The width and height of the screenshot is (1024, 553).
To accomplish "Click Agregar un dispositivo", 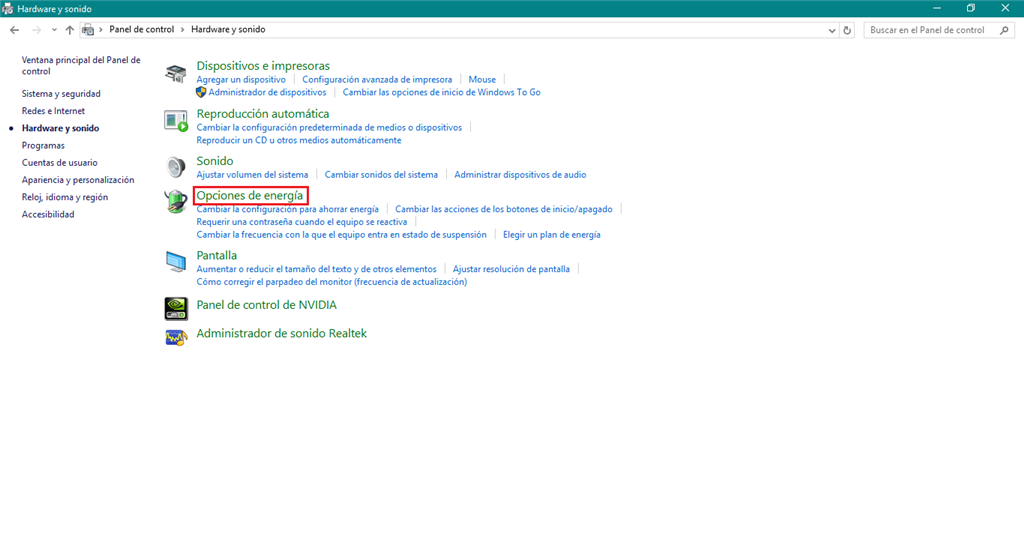I will (241, 80).
